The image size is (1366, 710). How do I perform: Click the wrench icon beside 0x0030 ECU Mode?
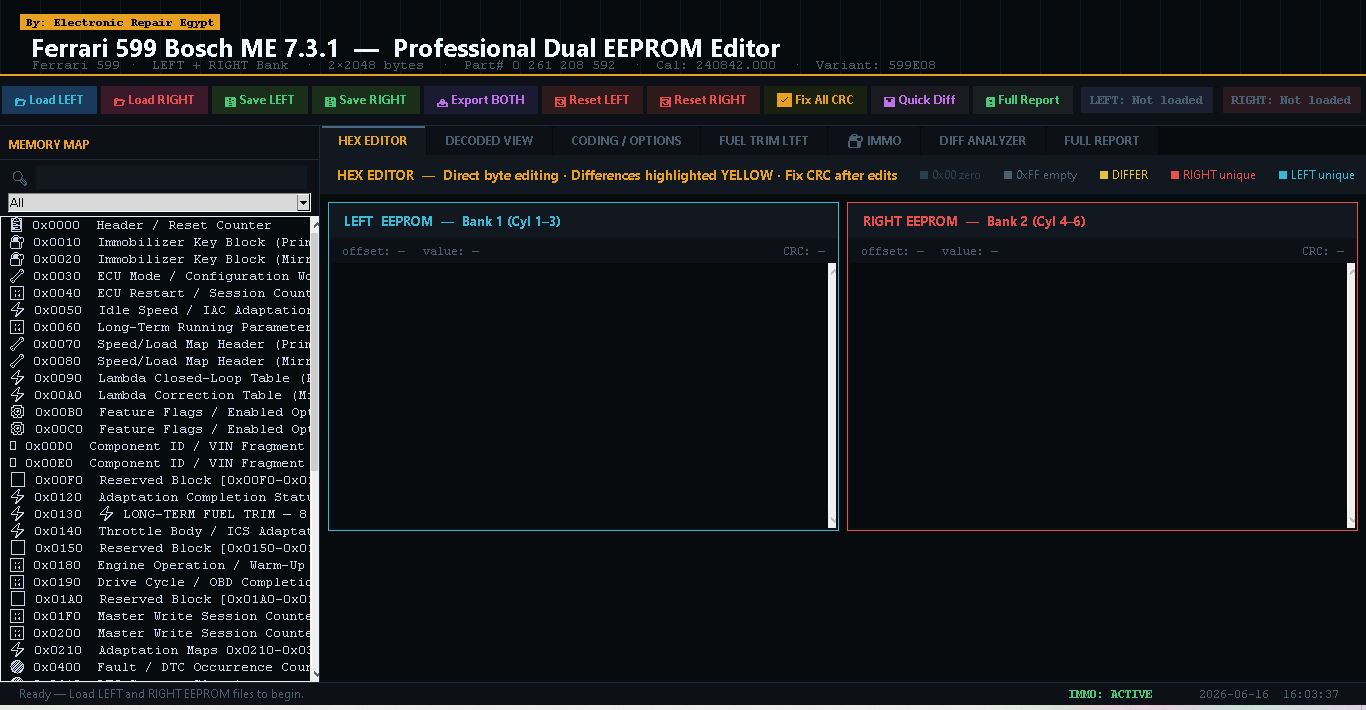[x=17, y=276]
